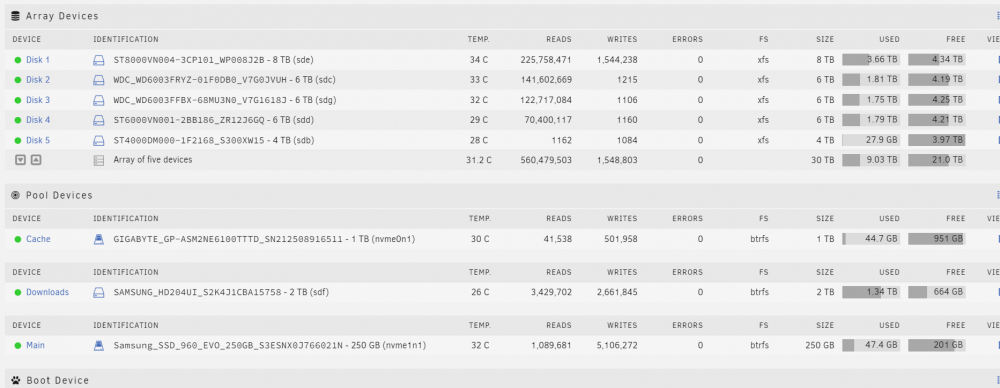
Task: Click the Disk 1 used space bar
Action: click(x=871, y=60)
